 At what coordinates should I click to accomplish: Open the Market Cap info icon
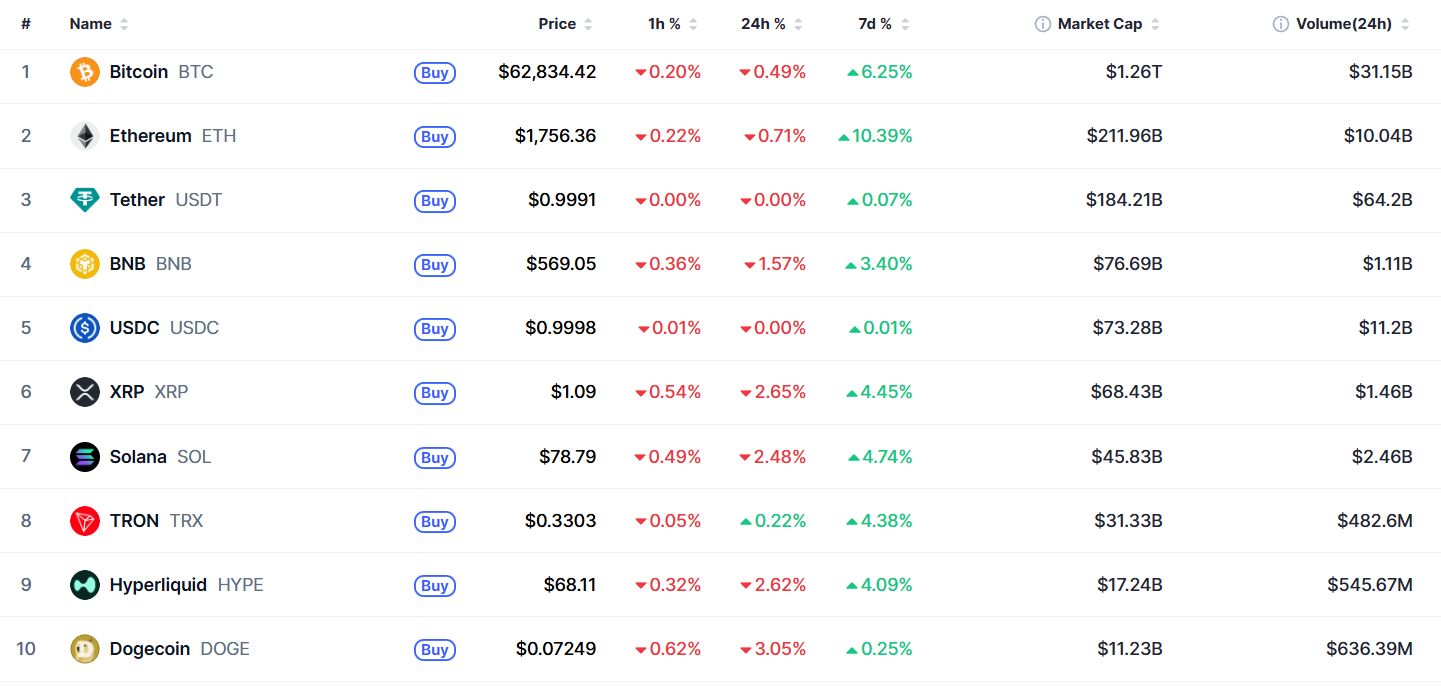tap(1043, 24)
